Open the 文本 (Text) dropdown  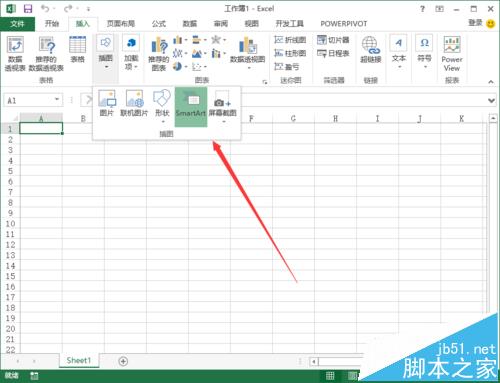click(399, 52)
